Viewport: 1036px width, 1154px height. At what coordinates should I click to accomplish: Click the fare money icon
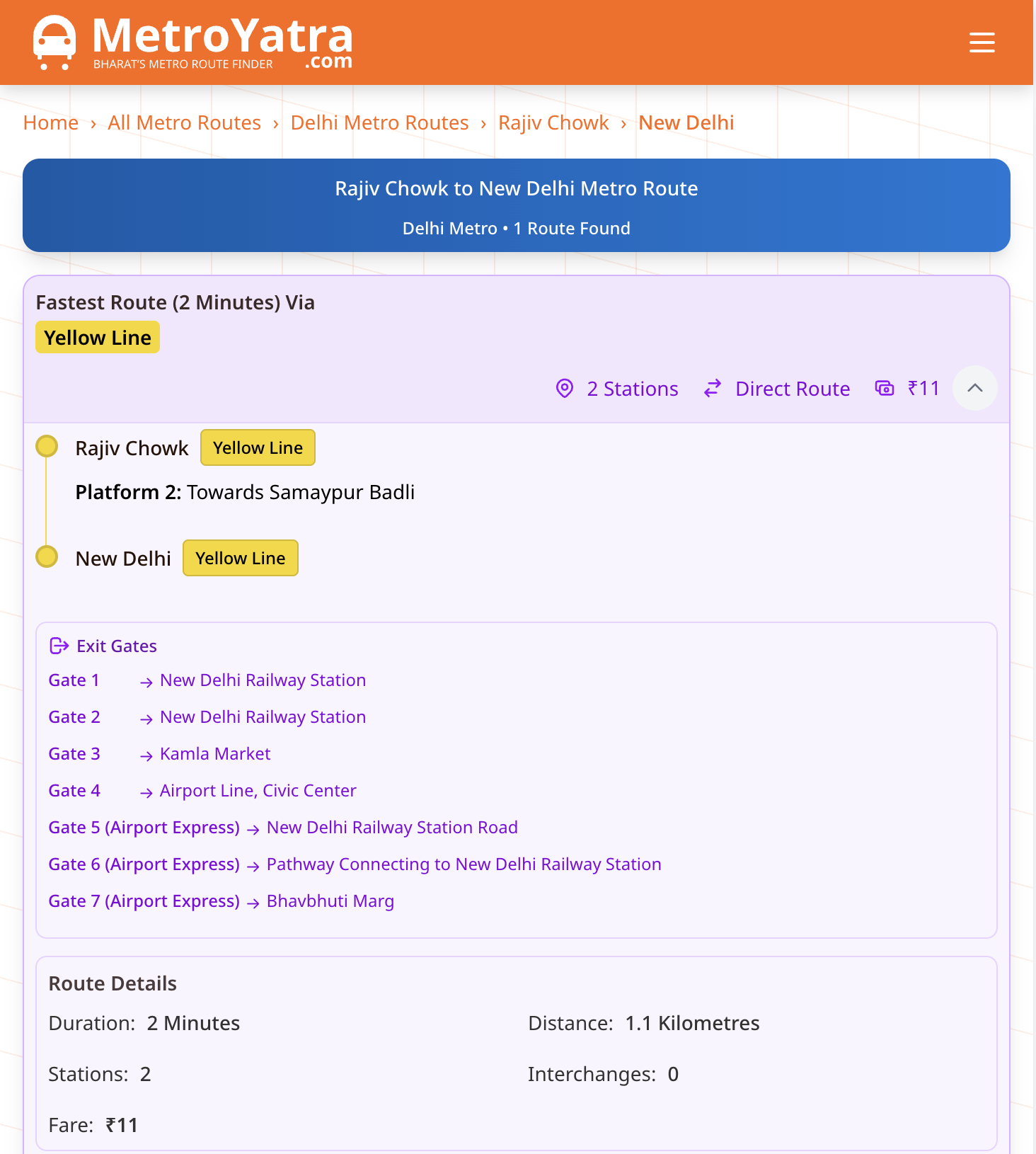885,388
